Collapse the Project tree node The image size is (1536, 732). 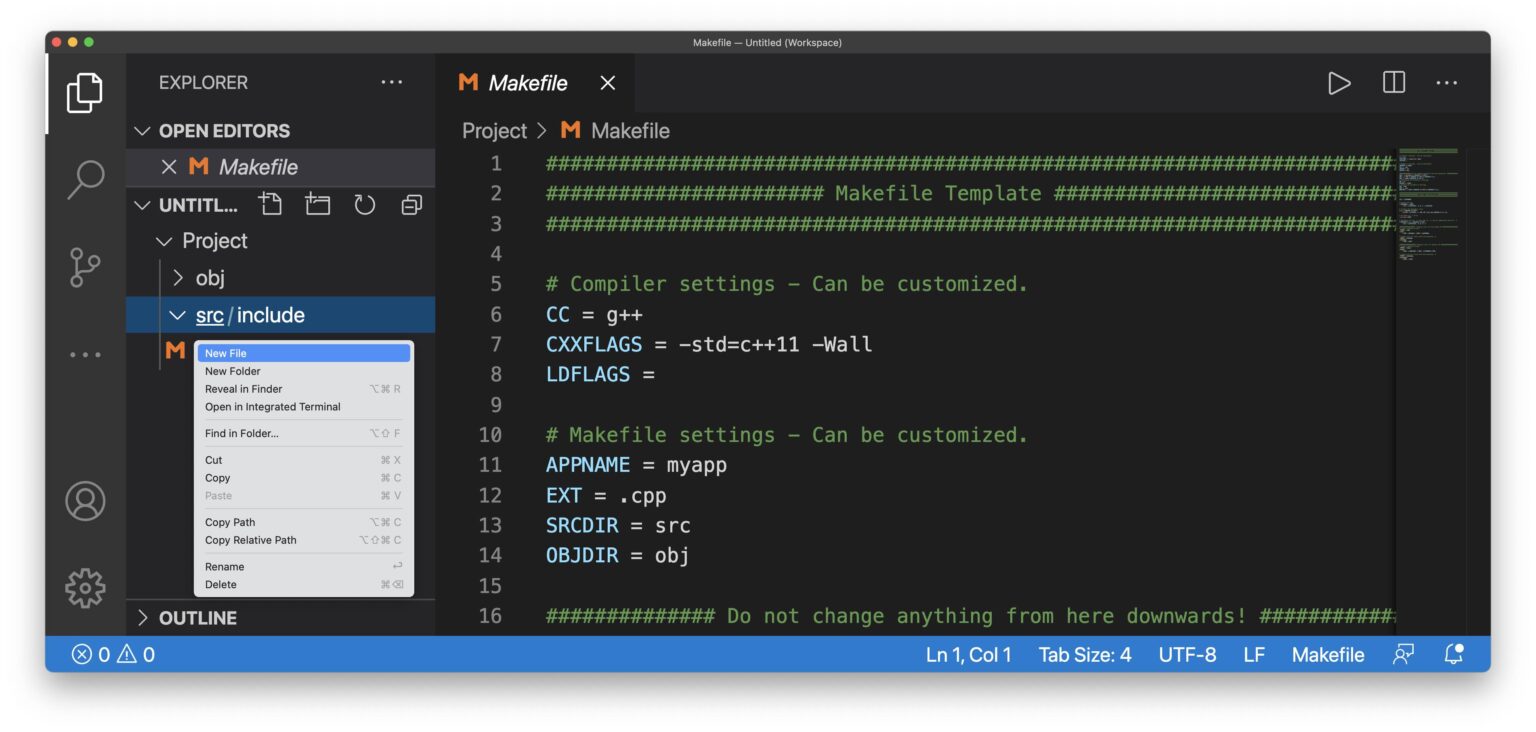point(164,240)
